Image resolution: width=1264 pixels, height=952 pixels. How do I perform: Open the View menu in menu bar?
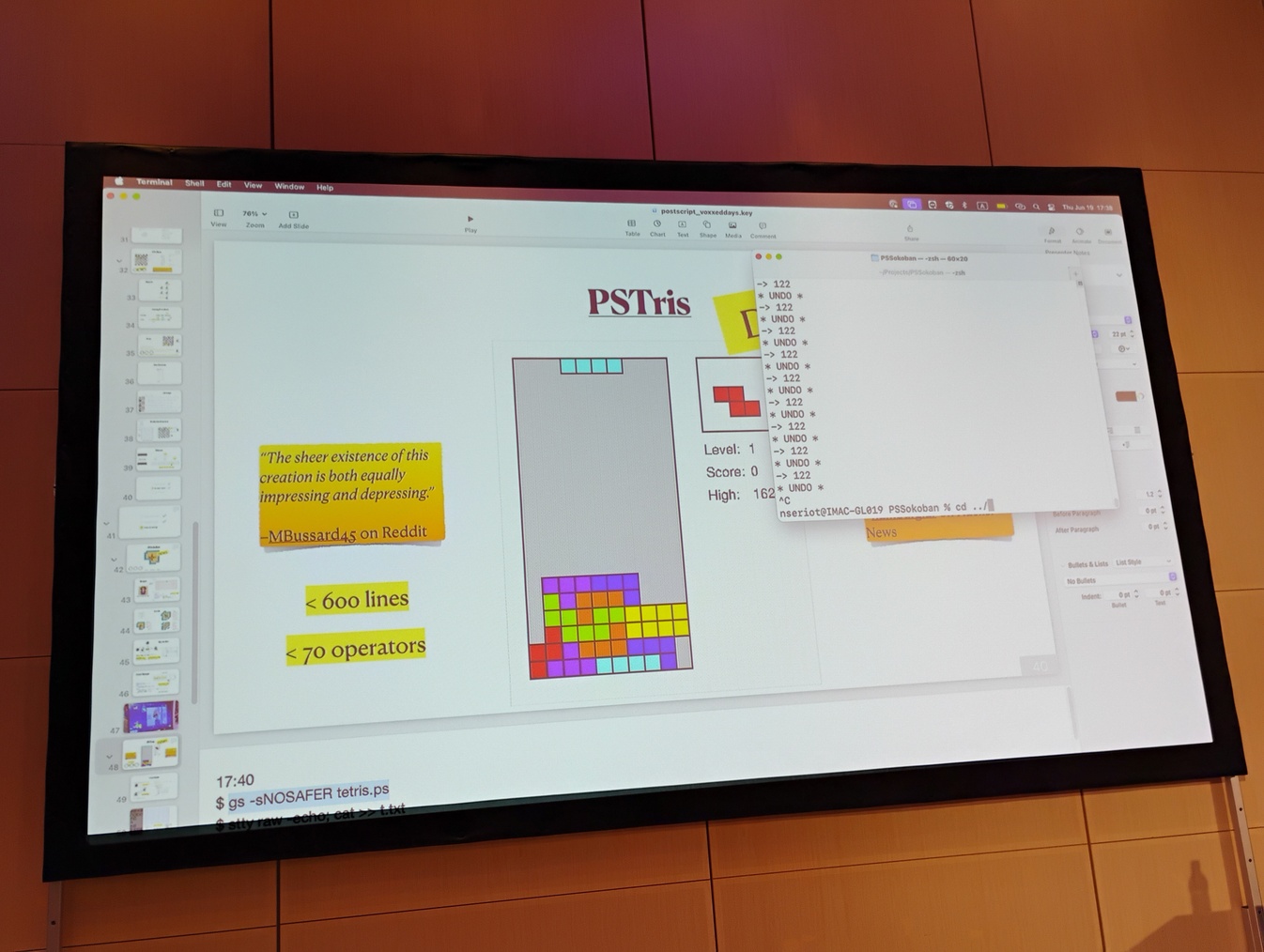[x=254, y=185]
